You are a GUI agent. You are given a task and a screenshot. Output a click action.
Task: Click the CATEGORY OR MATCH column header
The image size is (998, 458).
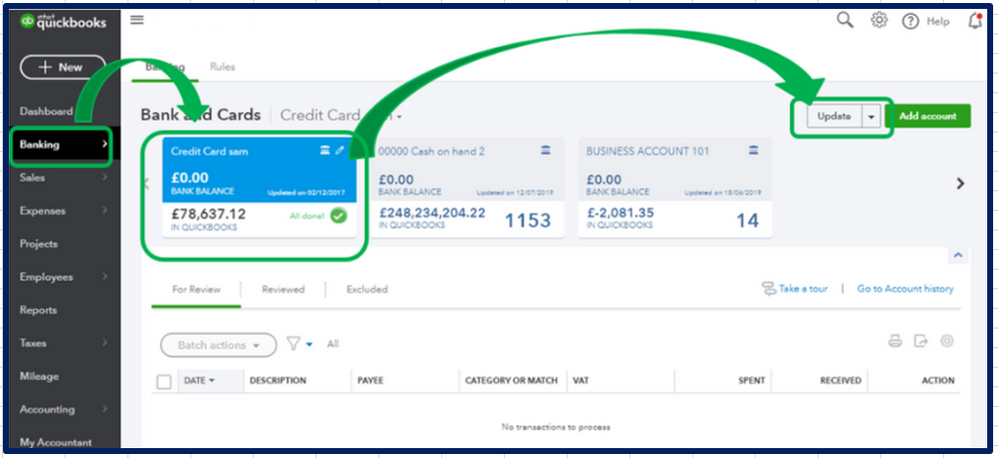[x=511, y=380]
